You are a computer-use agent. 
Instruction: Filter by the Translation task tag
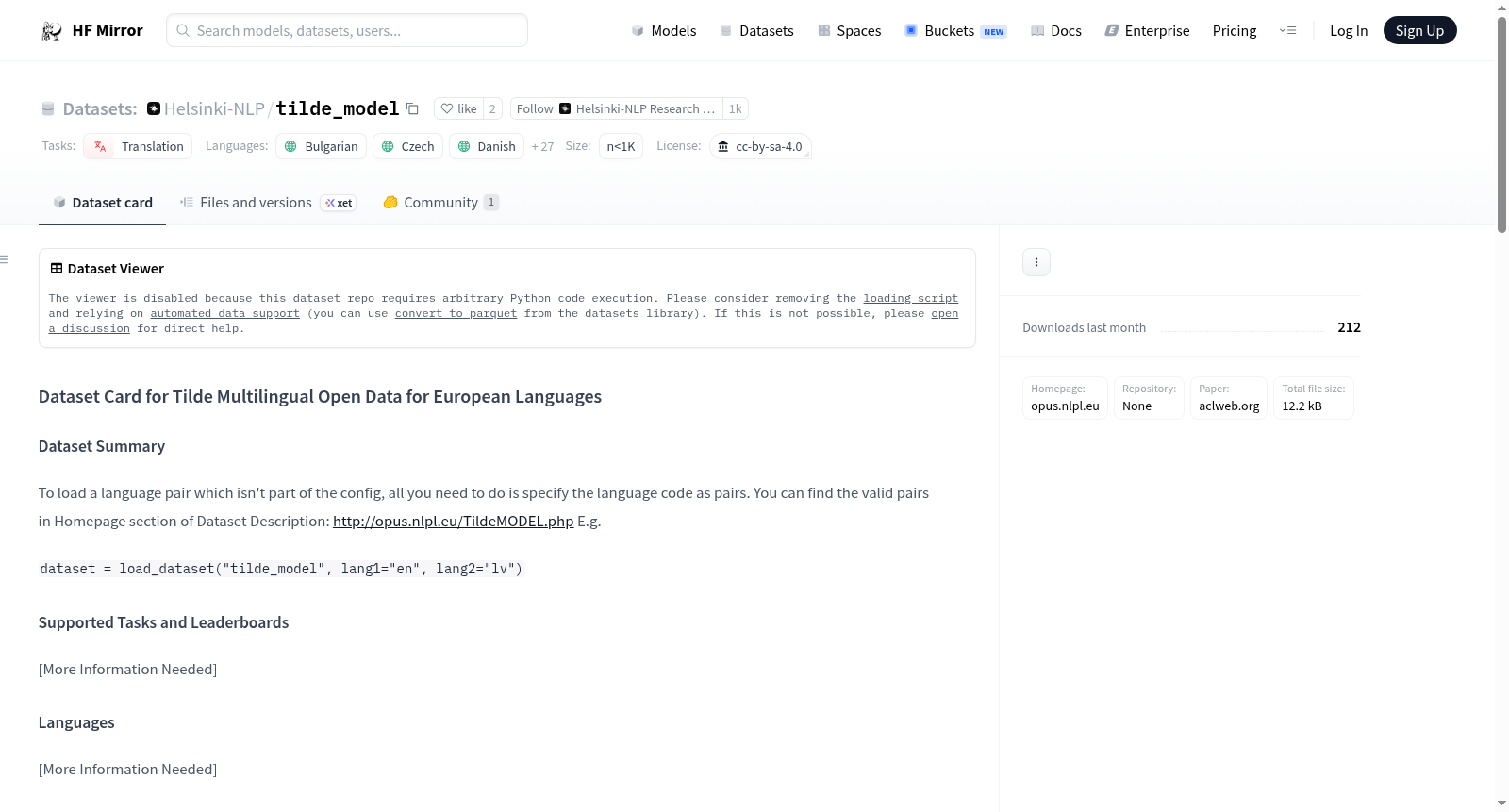pos(138,146)
